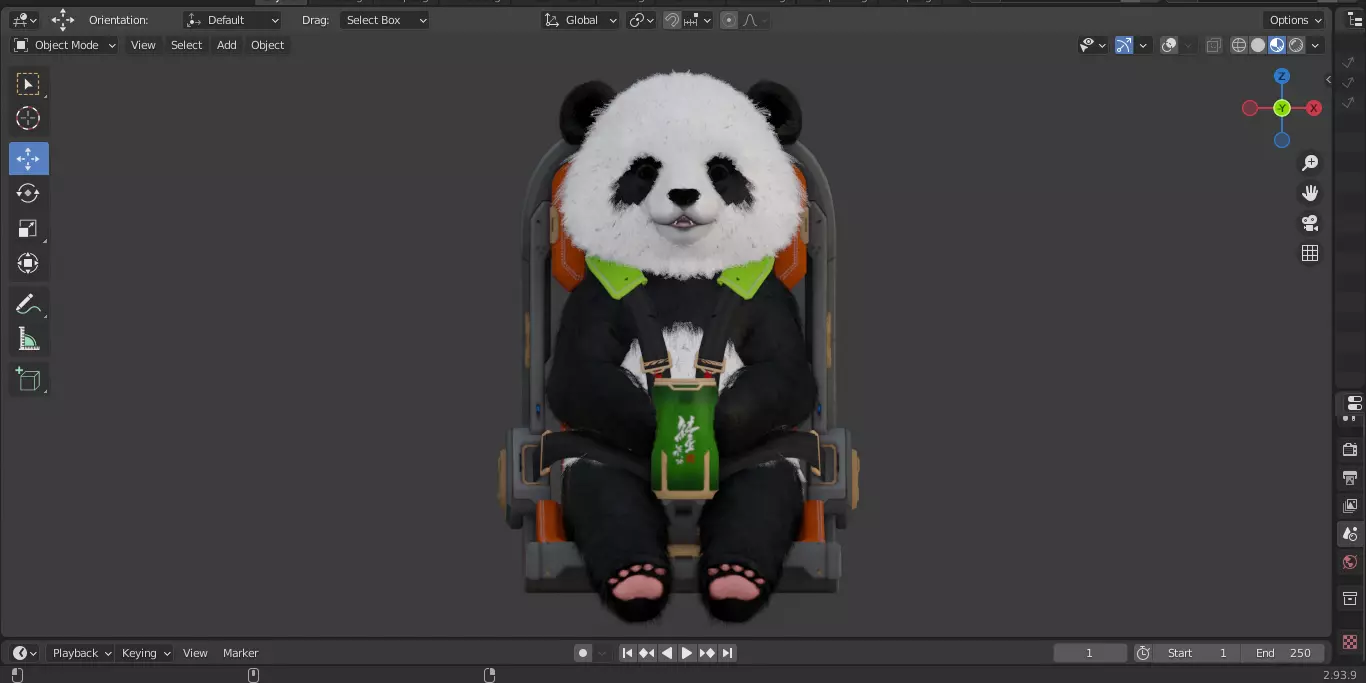This screenshot has width=1366, height=683.
Task: Activate the Transform tool
Action: (x=28, y=264)
